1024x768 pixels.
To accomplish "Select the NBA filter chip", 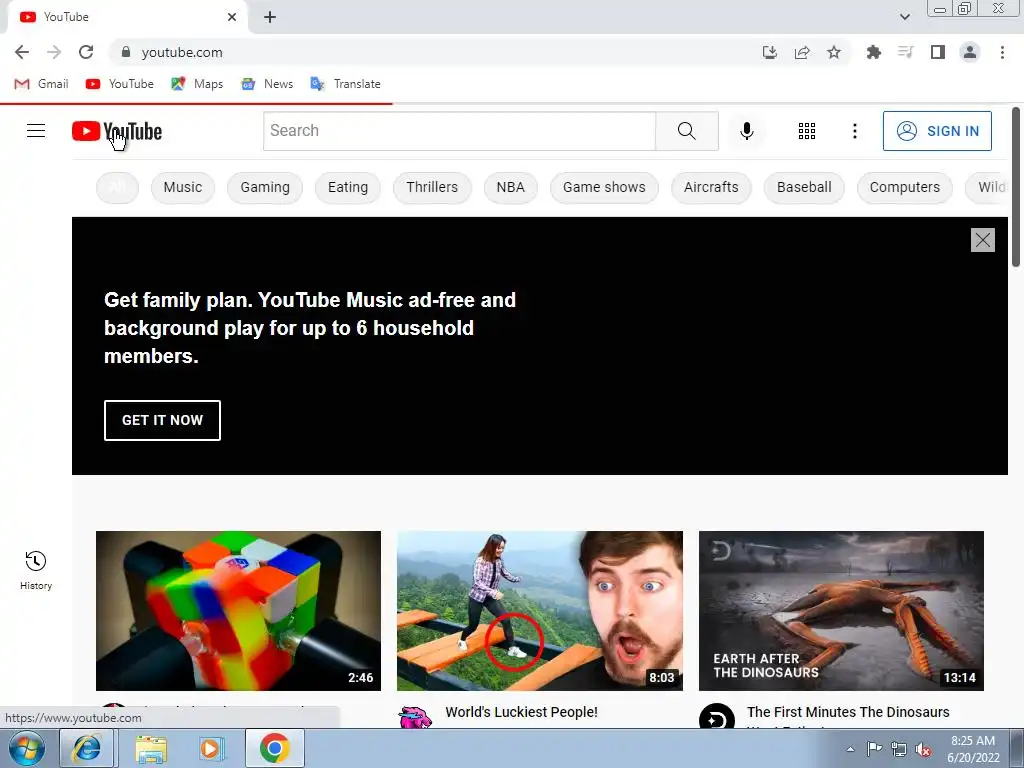I will 510,187.
